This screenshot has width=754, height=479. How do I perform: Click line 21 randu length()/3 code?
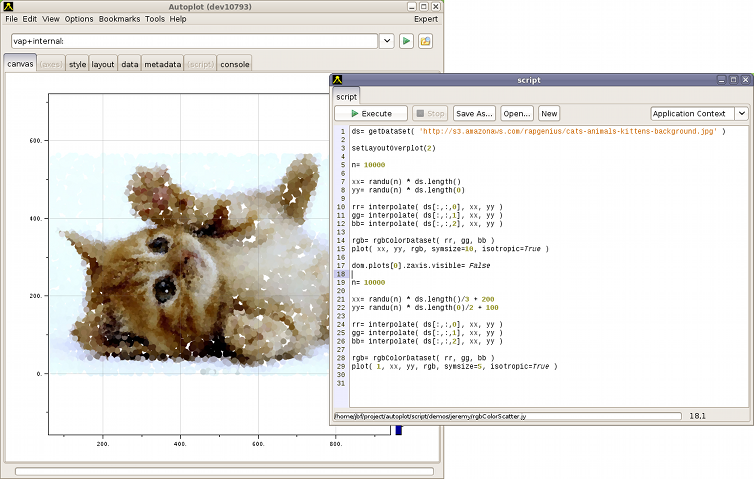tap(423, 299)
